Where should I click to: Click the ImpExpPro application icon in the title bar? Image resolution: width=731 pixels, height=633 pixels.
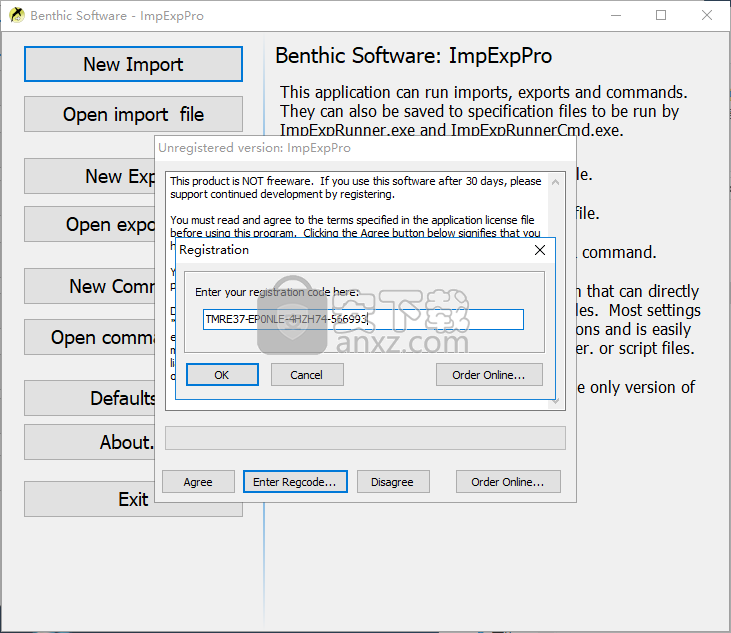(x=17, y=15)
